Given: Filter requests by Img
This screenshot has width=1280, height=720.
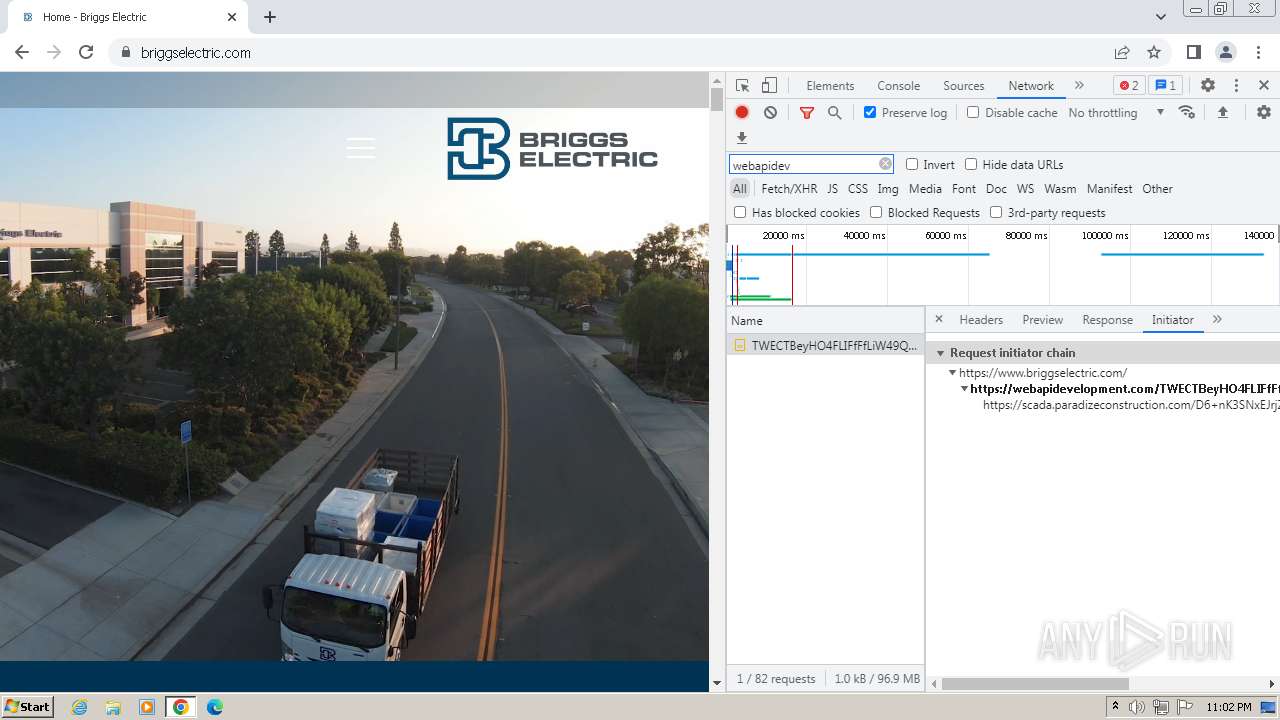Looking at the screenshot, I should coord(888,189).
